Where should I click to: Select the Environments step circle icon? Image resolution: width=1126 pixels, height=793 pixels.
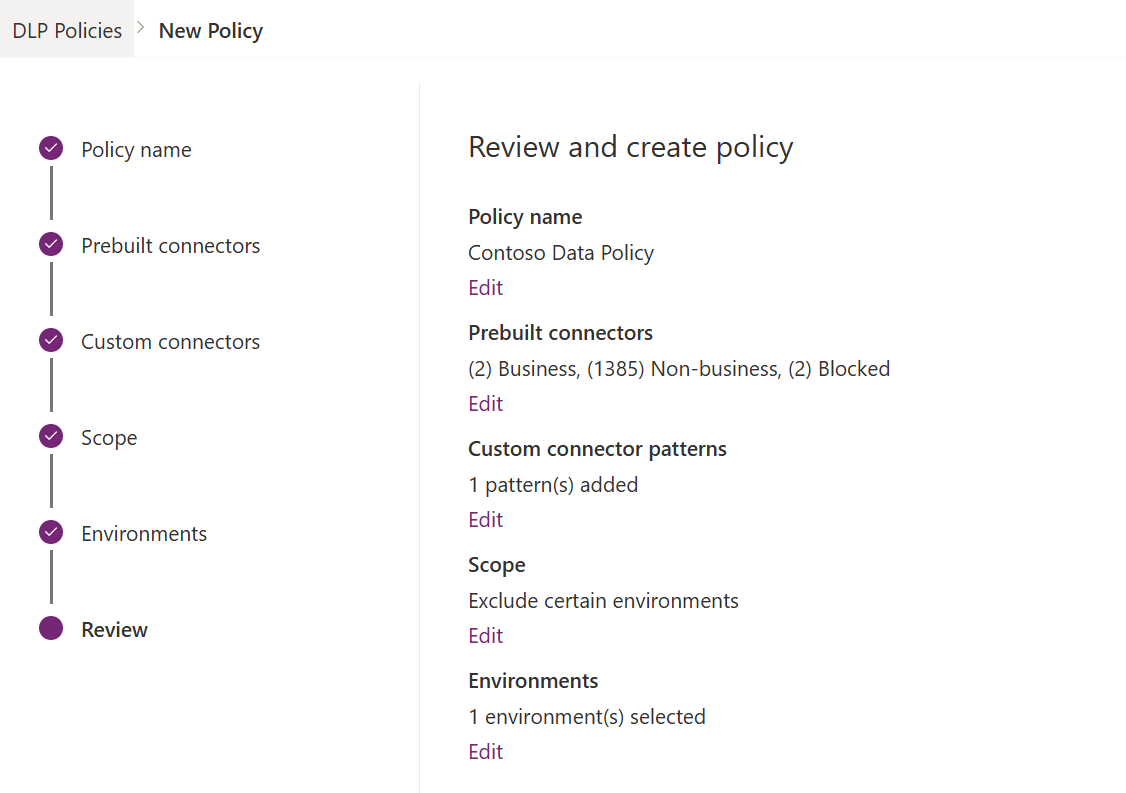(50, 532)
